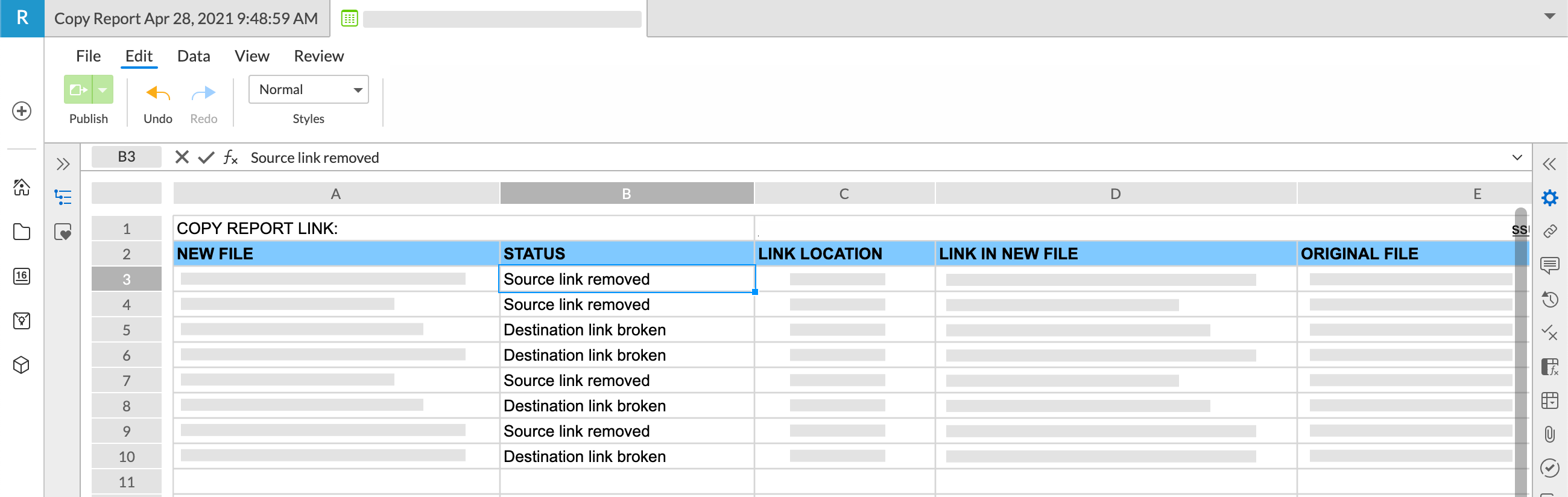Image resolution: width=1568 pixels, height=497 pixels.
Task: Click the green spreadsheet tab icon
Action: pos(349,18)
